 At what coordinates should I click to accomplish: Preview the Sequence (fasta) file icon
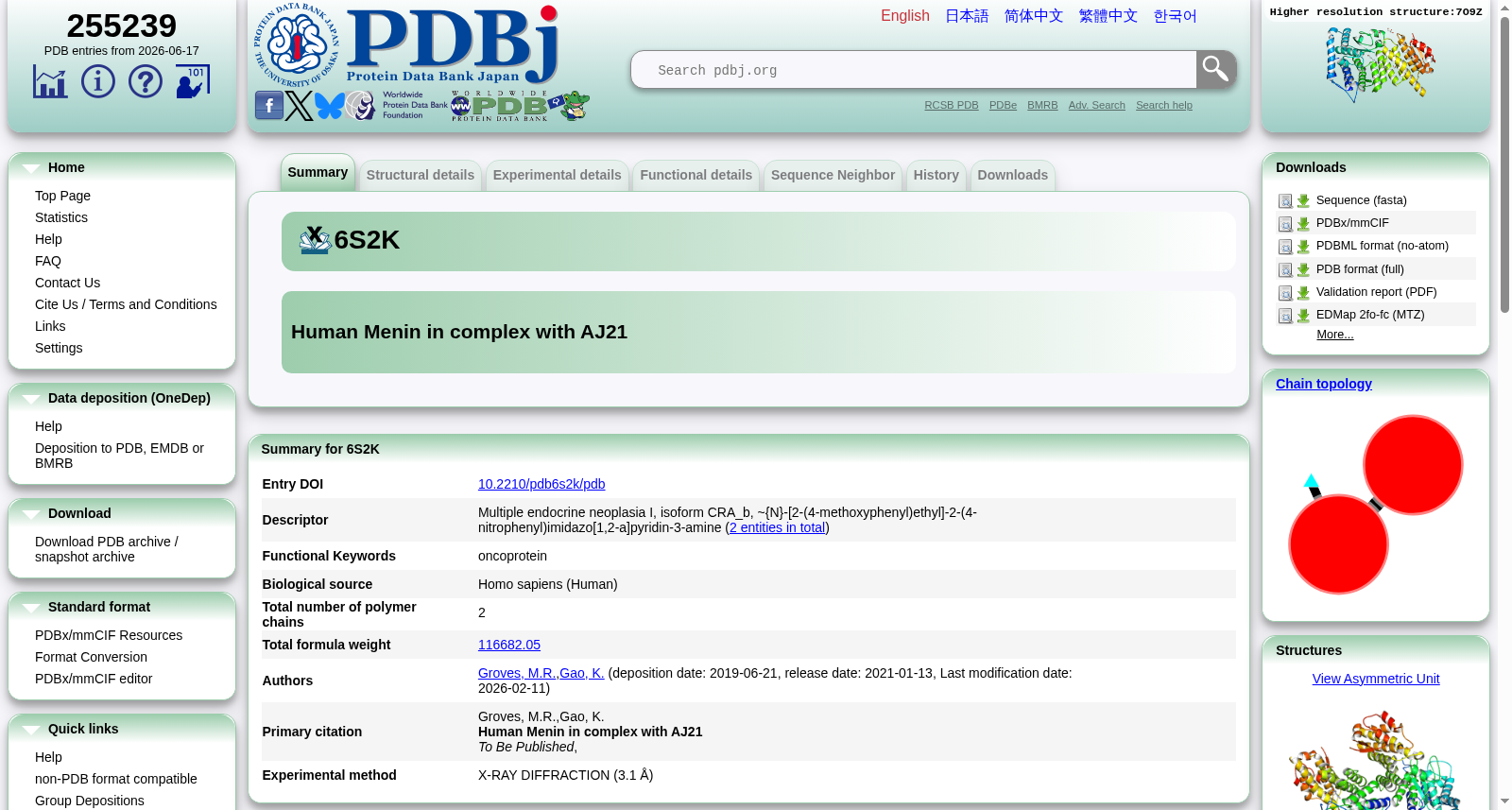click(1285, 201)
